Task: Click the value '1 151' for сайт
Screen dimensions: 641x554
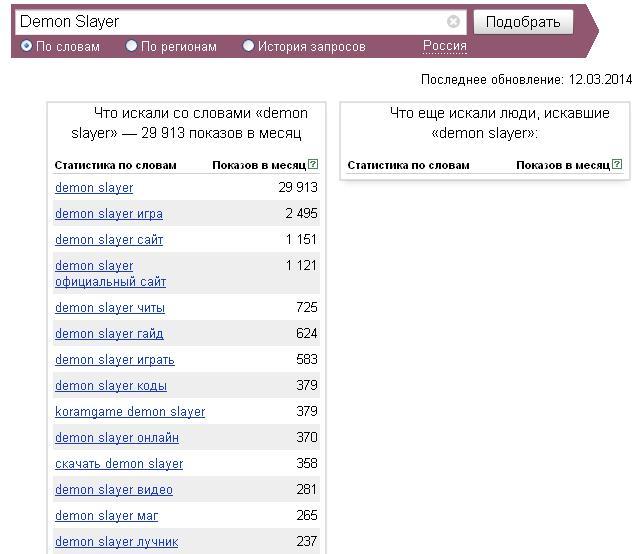Action: click(x=301, y=239)
